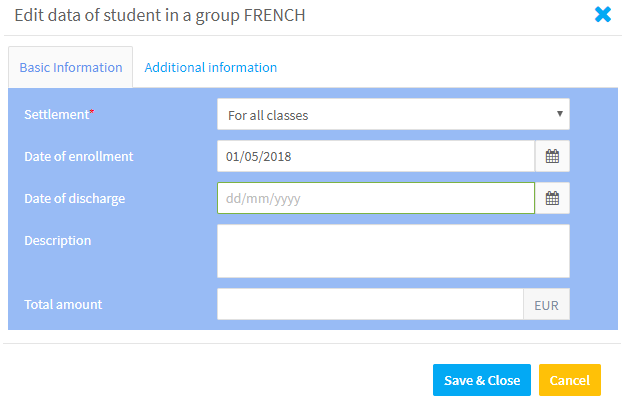Click the Save & Close button
627x405 pixels.
(482, 380)
